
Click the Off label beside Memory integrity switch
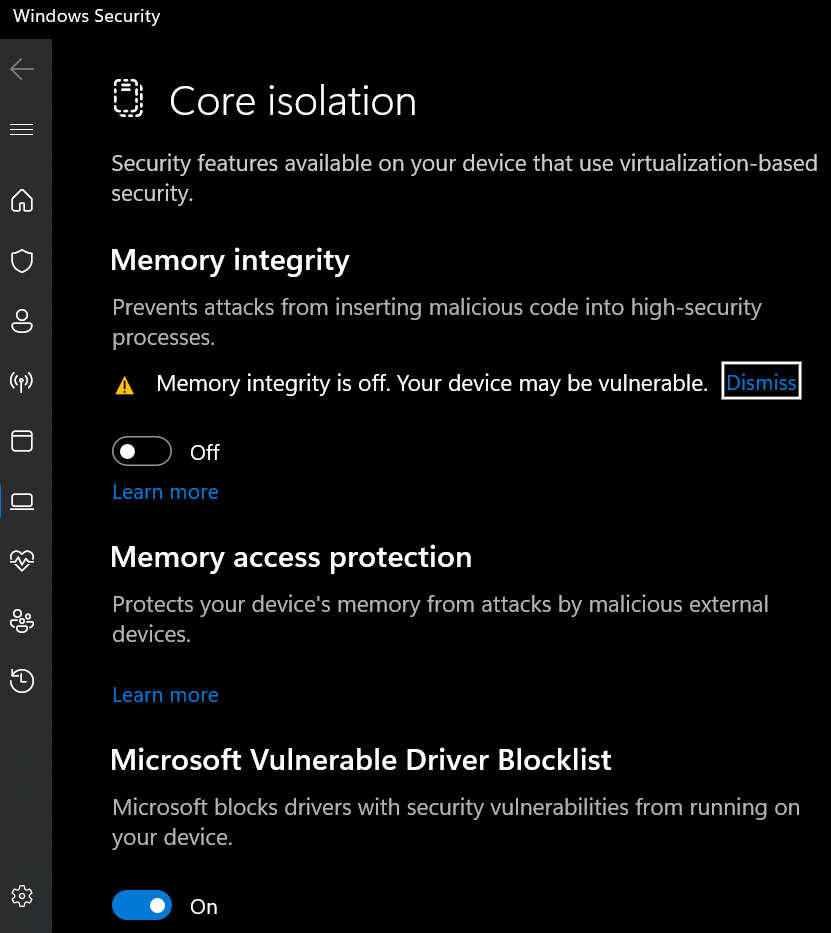pyautogui.click(x=204, y=452)
